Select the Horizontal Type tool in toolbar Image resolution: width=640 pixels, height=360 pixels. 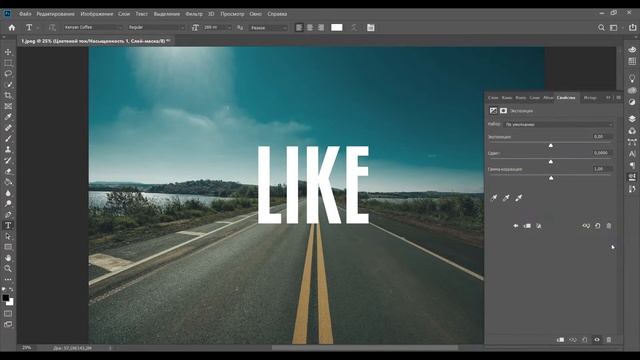(x=8, y=225)
